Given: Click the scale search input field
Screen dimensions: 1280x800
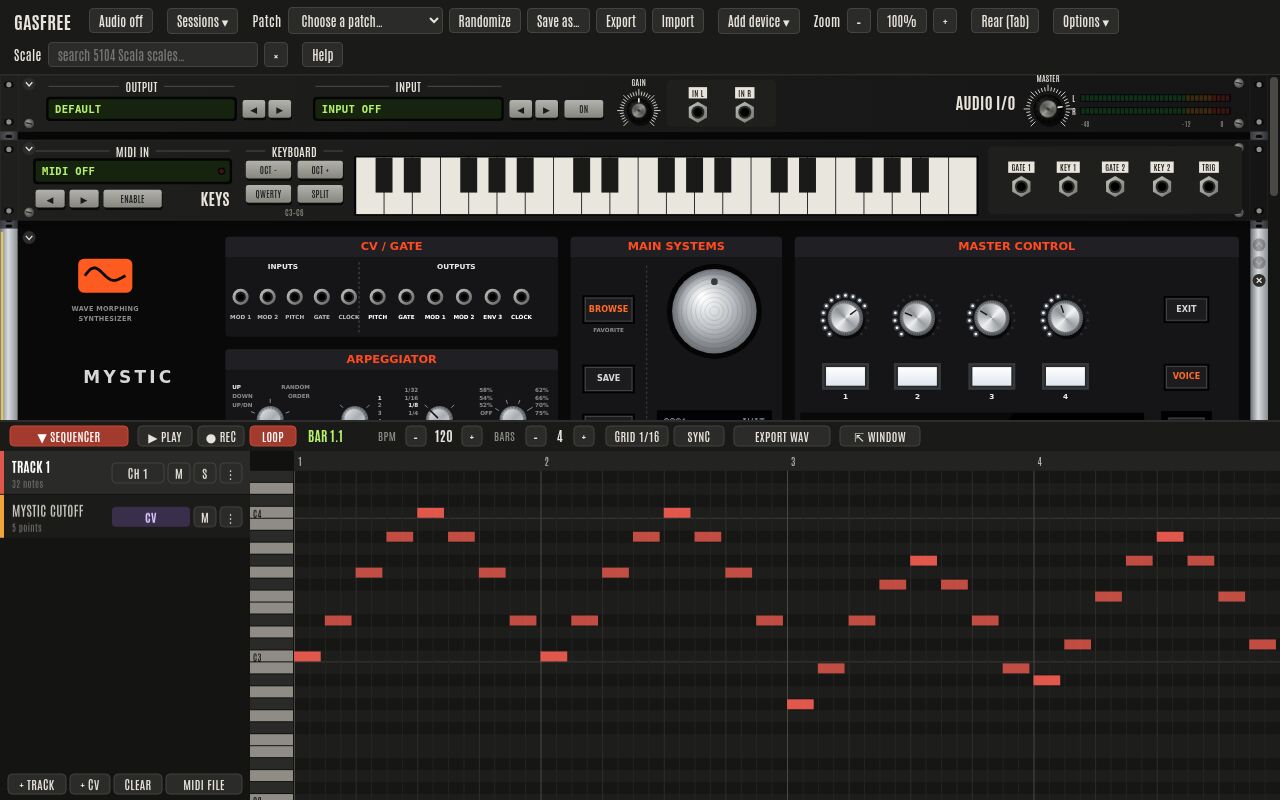Looking at the screenshot, I should (153, 55).
